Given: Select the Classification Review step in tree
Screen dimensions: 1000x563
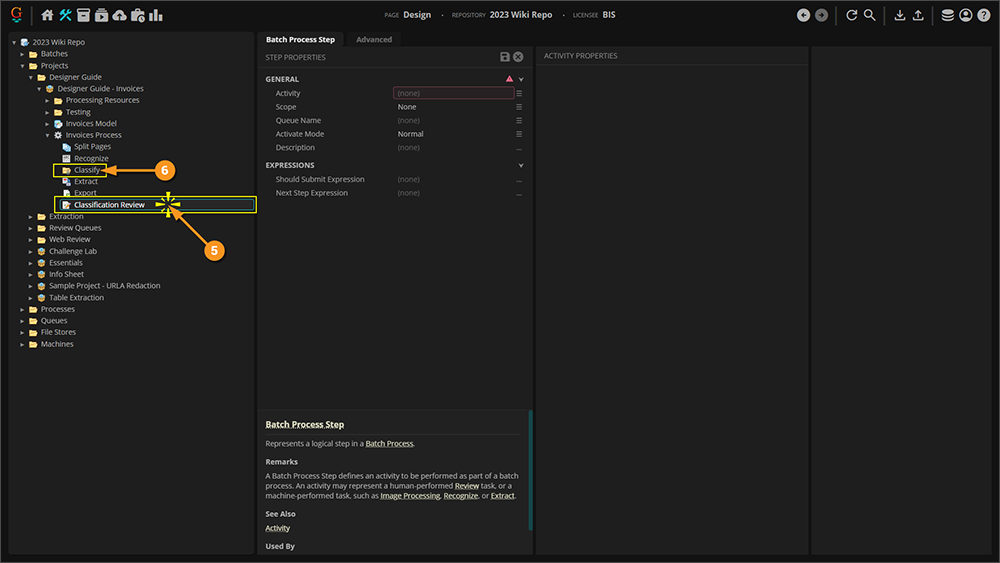Looking at the screenshot, I should pos(109,205).
